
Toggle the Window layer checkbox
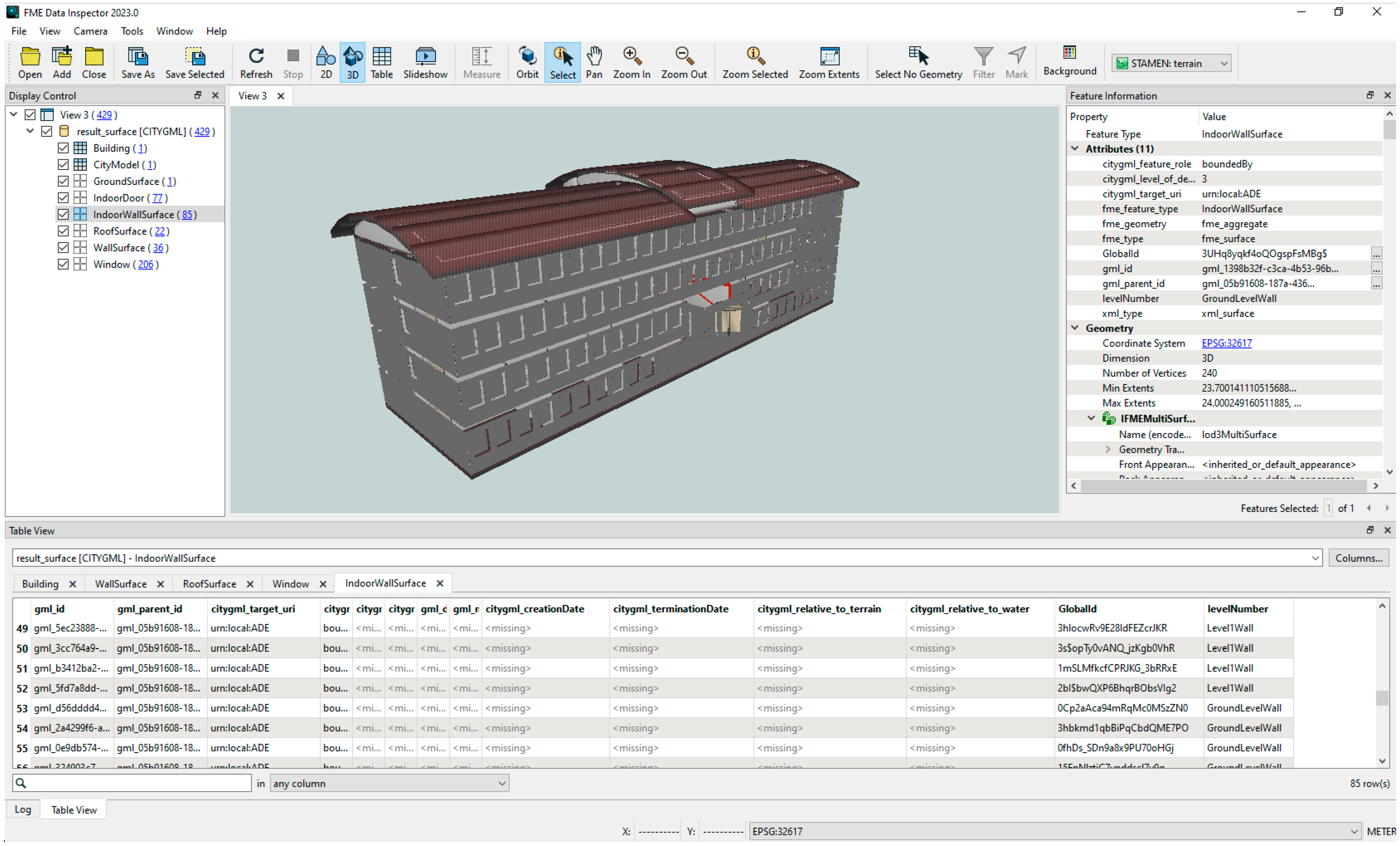63,264
